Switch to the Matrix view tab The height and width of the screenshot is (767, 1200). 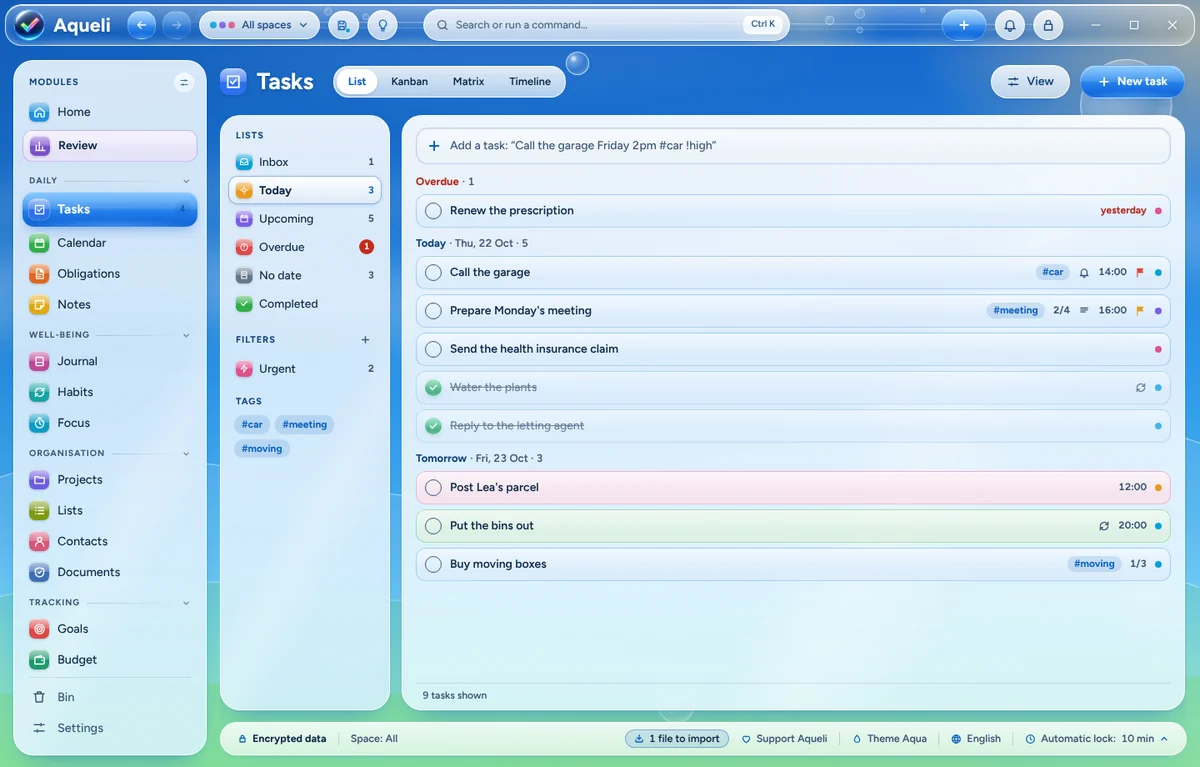[468, 82]
